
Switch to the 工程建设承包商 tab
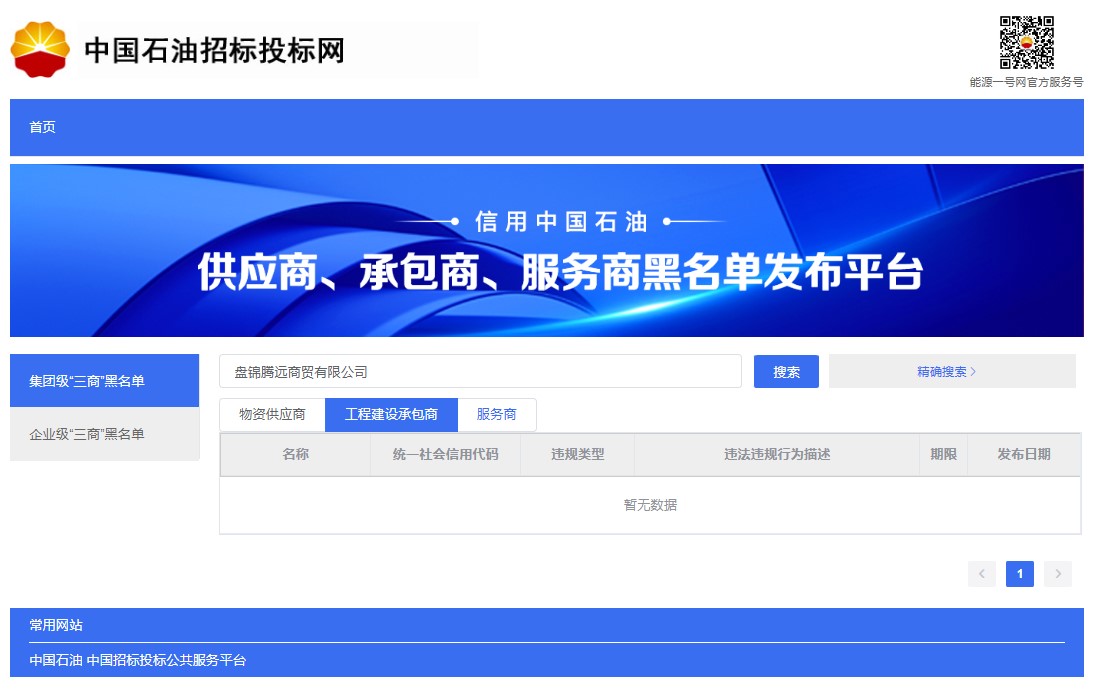pyautogui.click(x=391, y=414)
